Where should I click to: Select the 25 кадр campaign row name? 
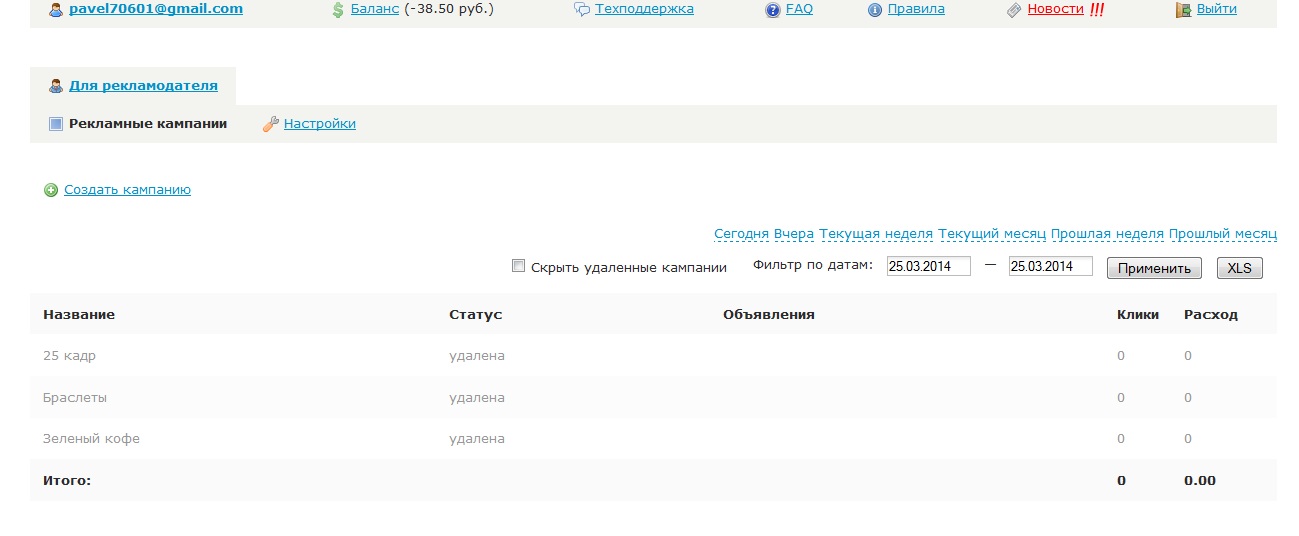pos(69,356)
